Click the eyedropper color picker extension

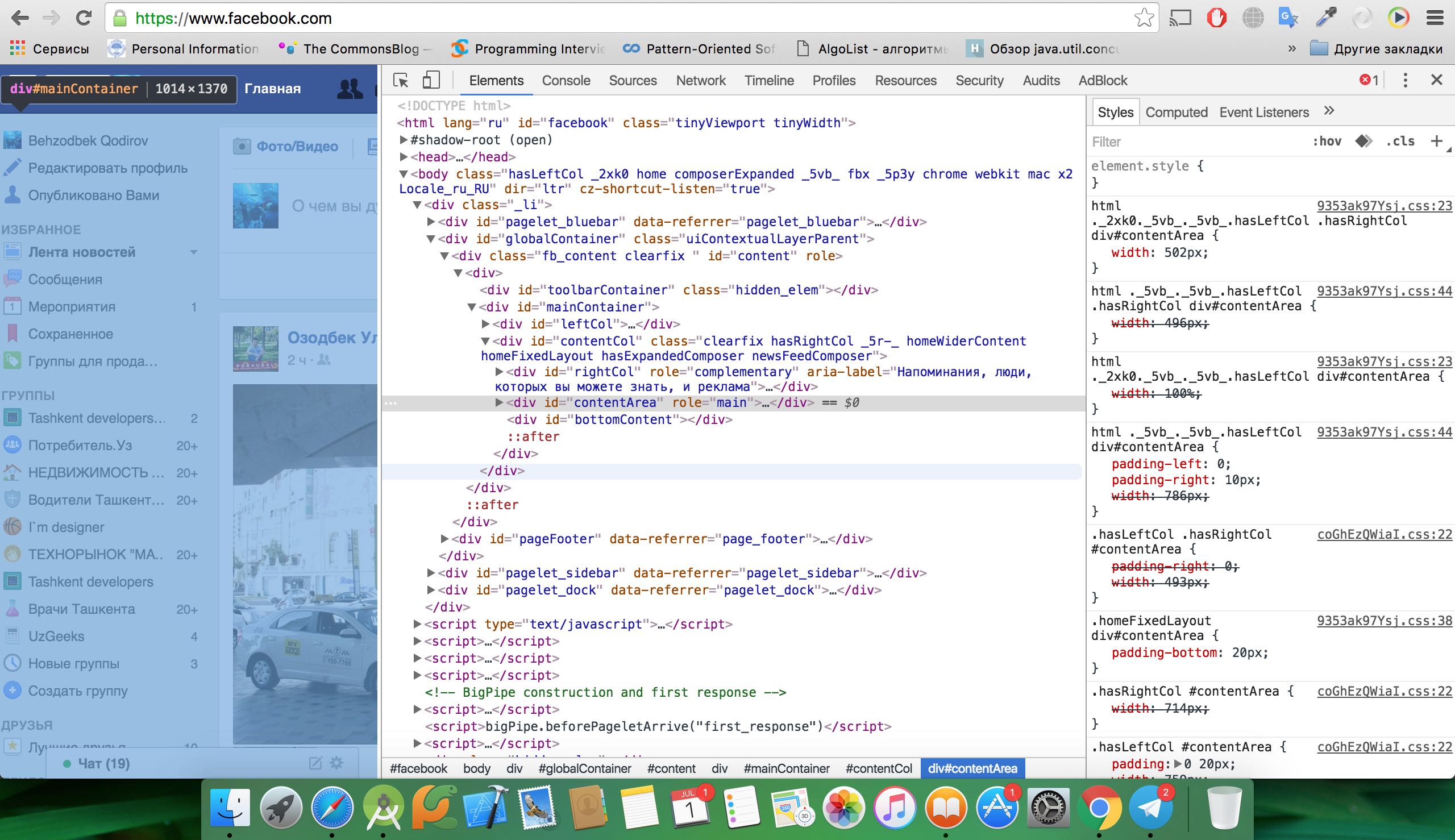1326,18
